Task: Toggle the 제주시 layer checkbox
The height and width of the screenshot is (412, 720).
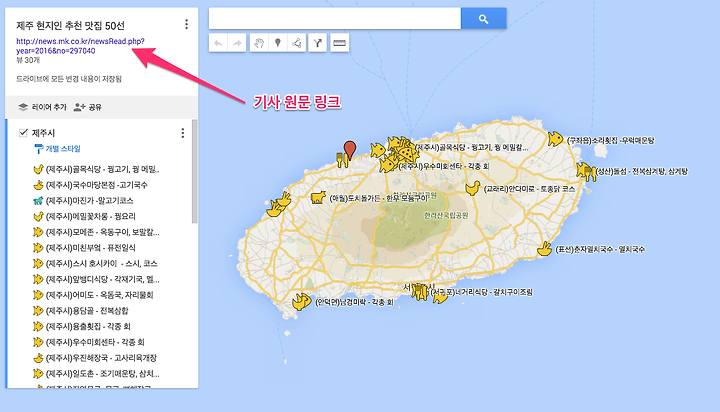Action: (23, 133)
